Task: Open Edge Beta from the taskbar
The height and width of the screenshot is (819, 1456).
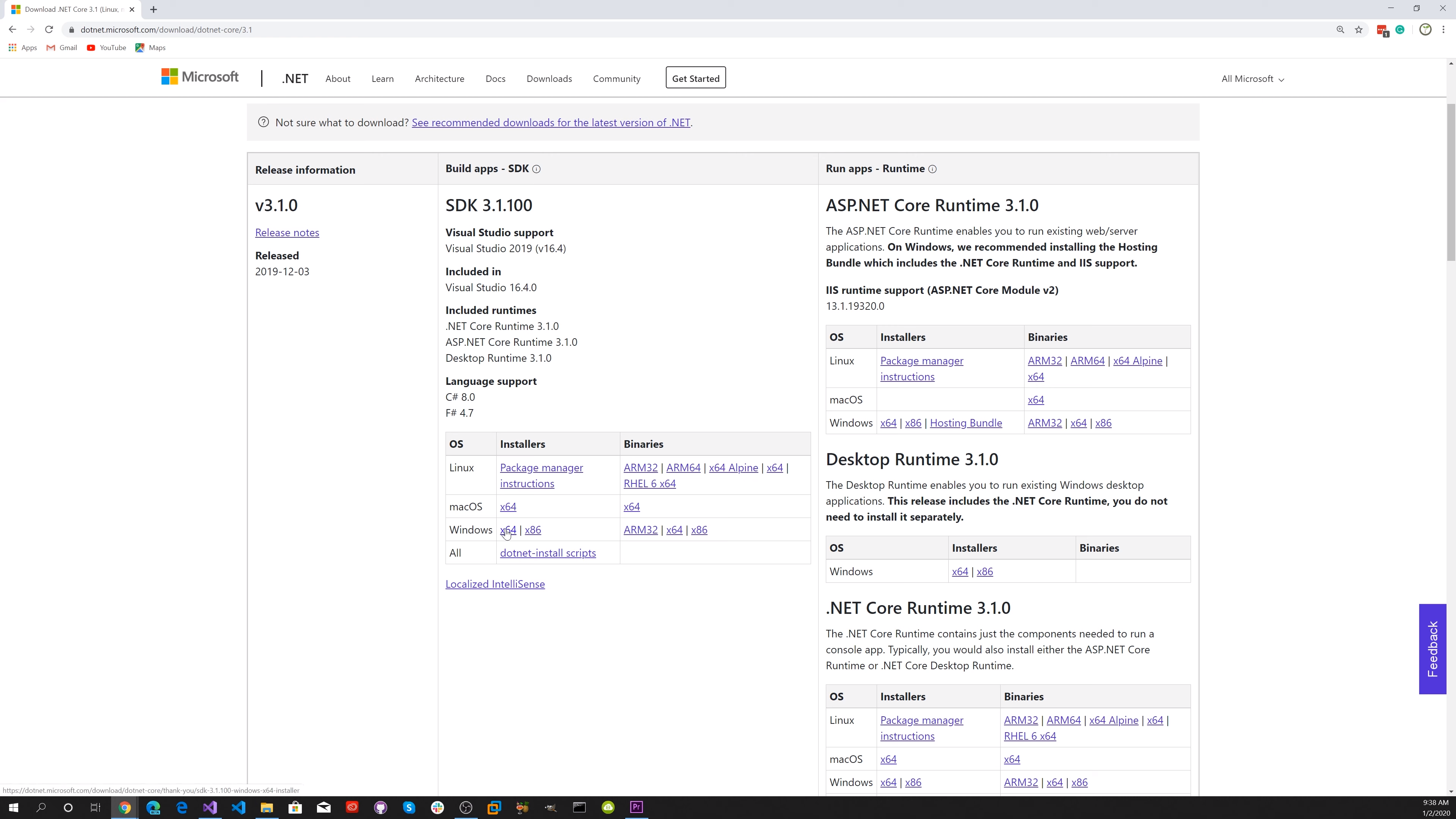Action: (x=153, y=807)
